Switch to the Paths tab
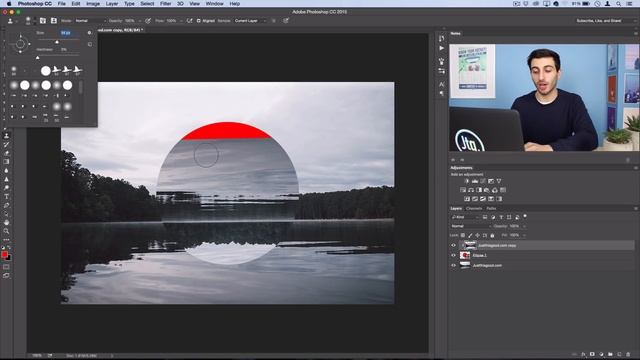640x360 pixels. (491, 209)
